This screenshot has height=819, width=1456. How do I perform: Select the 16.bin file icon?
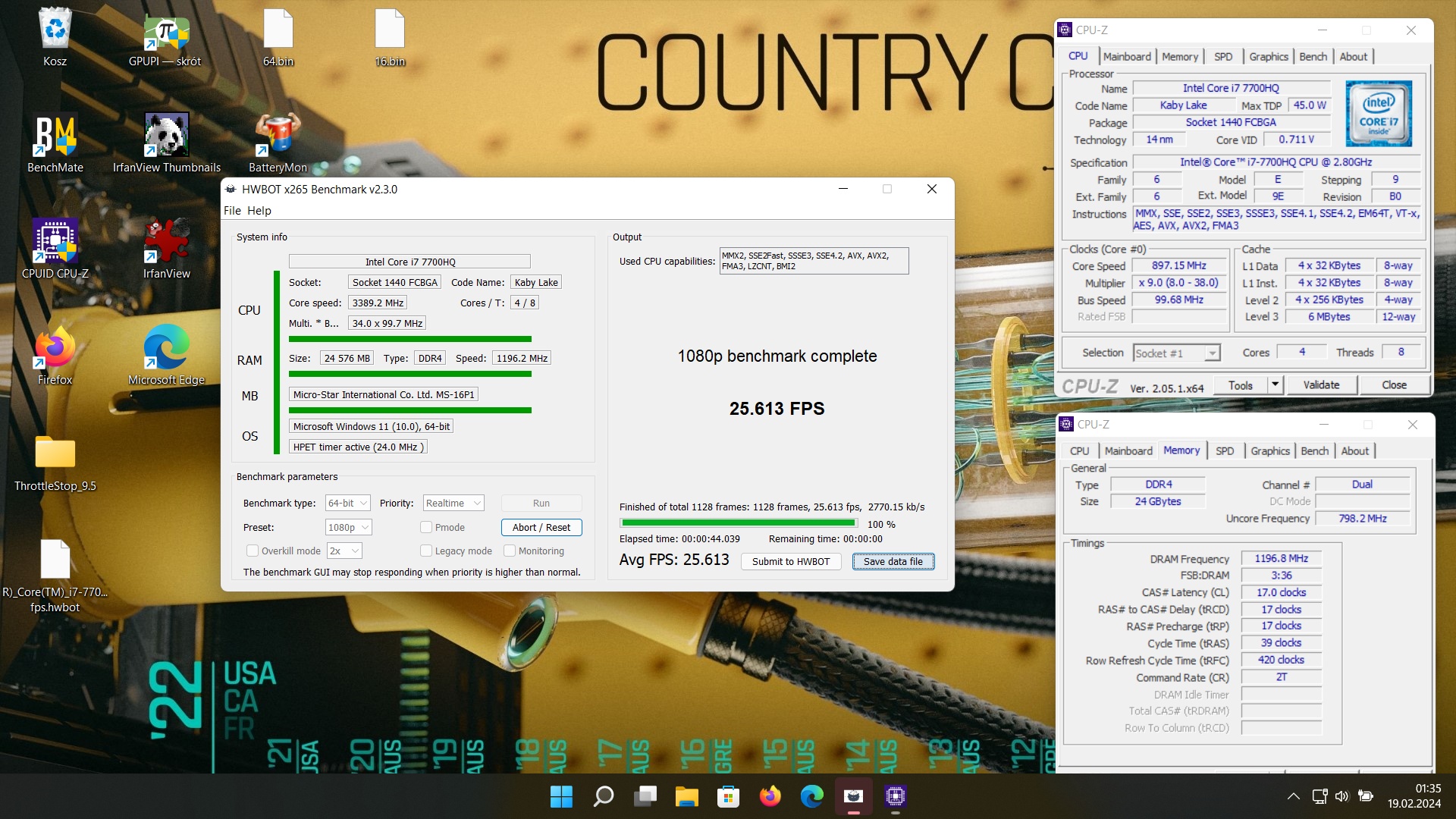(390, 38)
